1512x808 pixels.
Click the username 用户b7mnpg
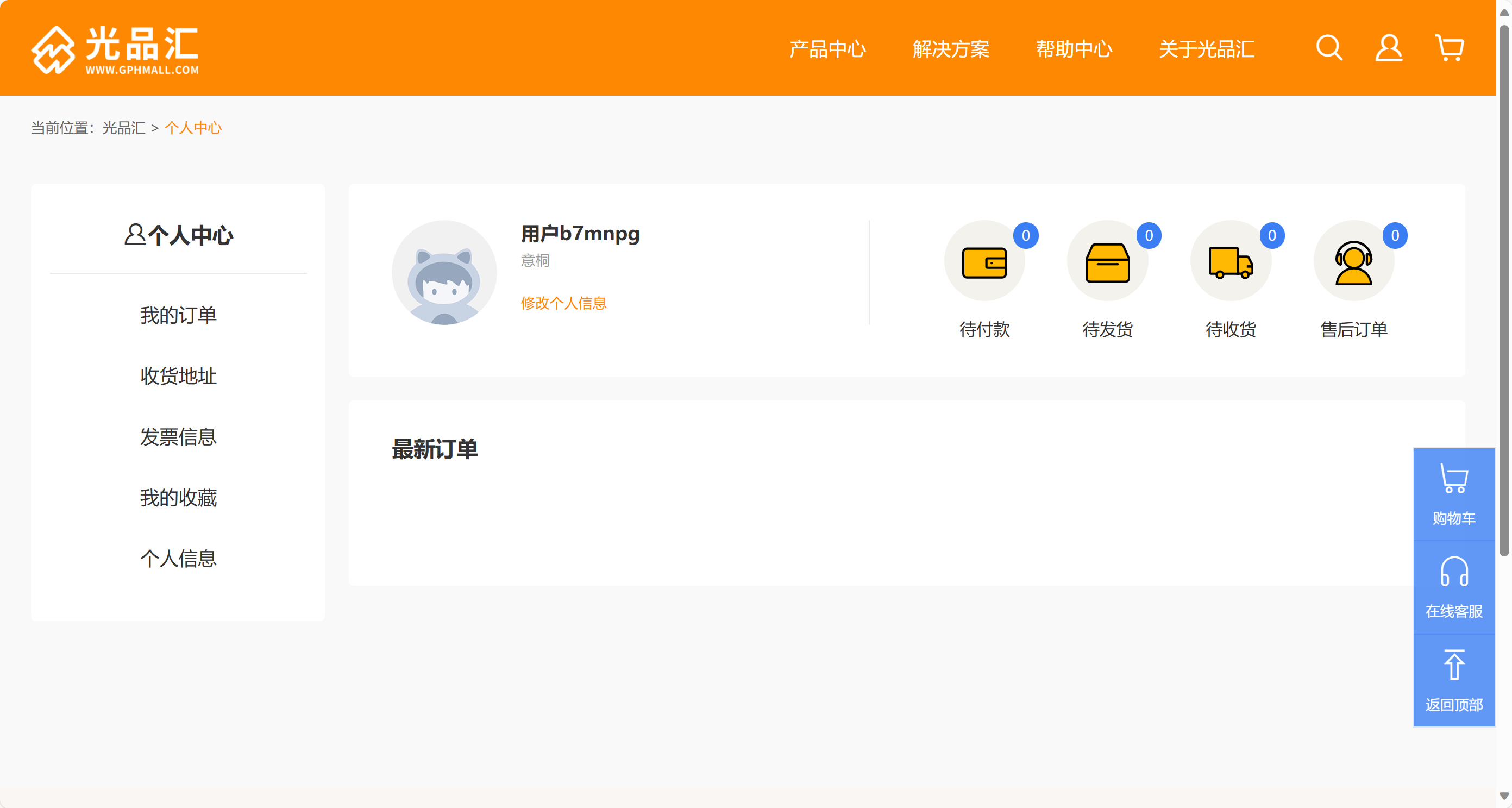[x=580, y=234]
